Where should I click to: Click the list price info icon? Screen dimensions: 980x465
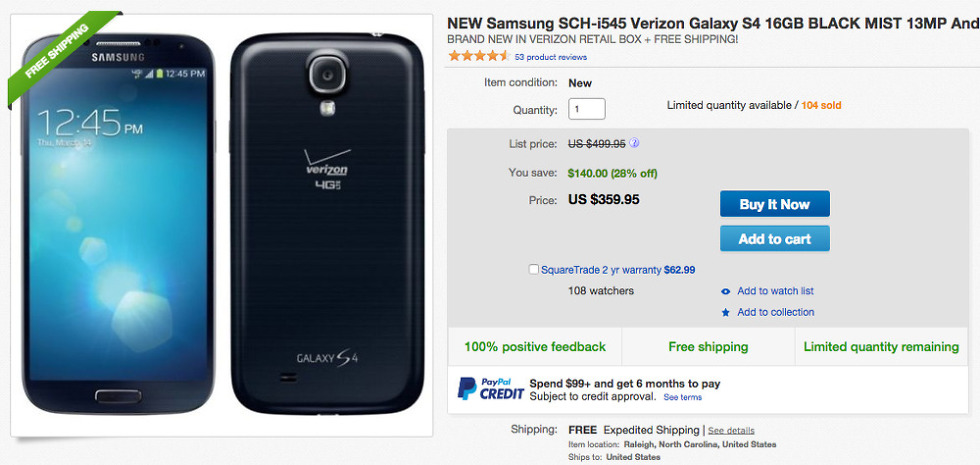635,143
